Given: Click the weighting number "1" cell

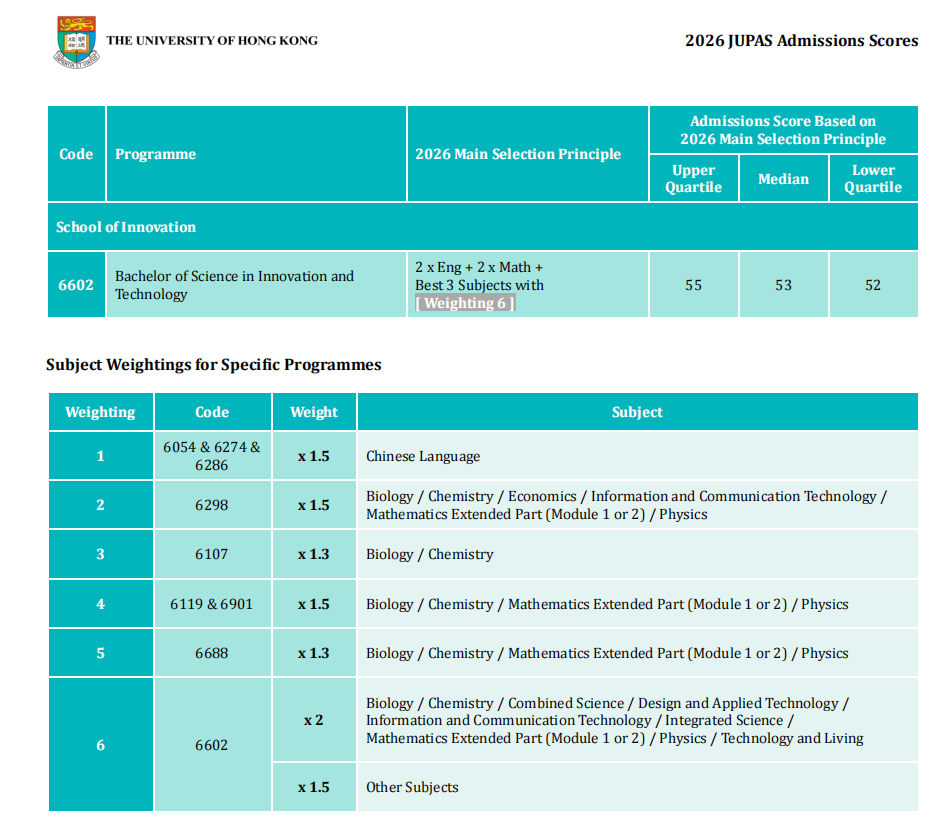Looking at the screenshot, I should [x=101, y=456].
